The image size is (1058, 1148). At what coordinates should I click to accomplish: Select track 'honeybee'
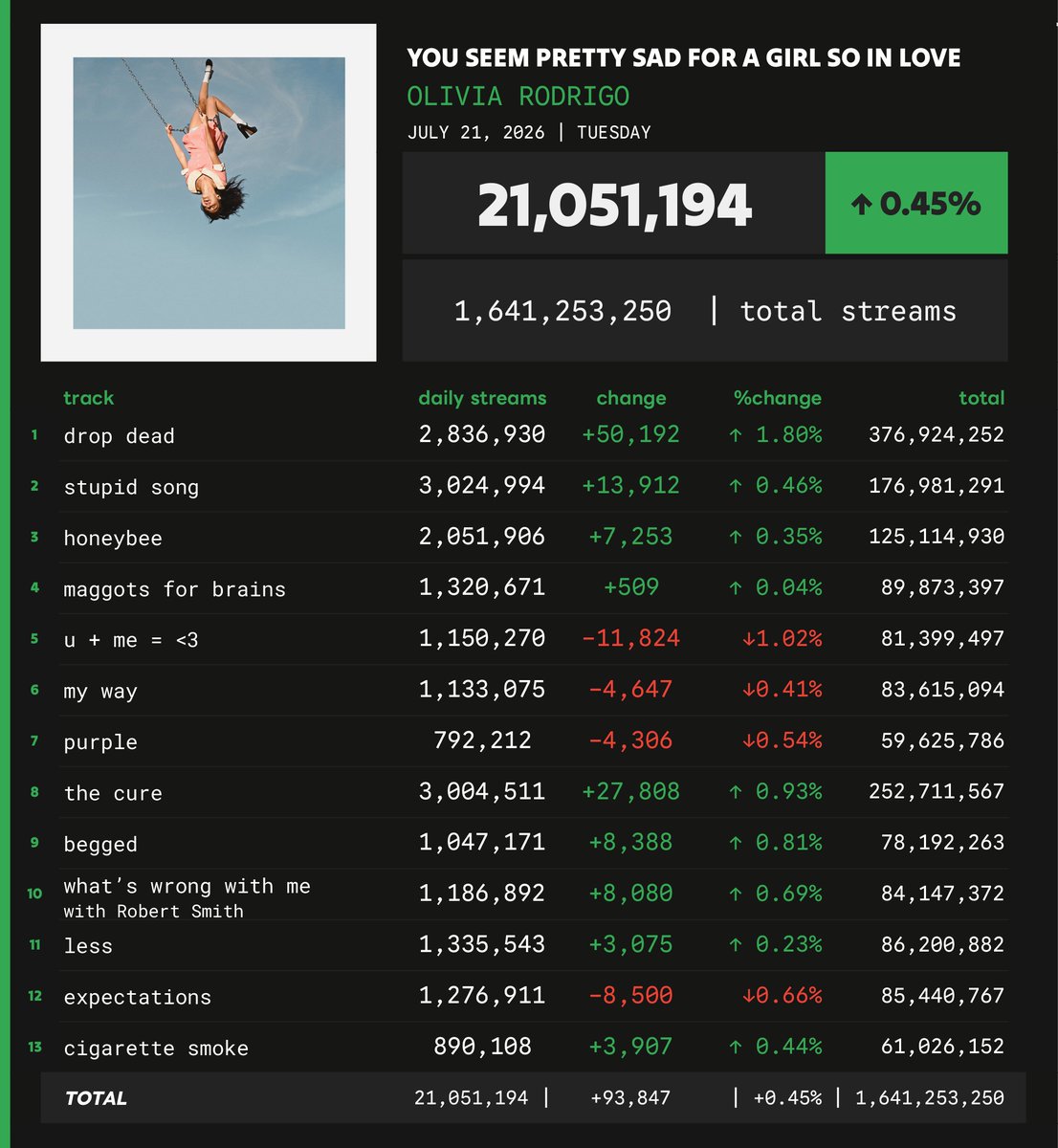click(x=113, y=539)
